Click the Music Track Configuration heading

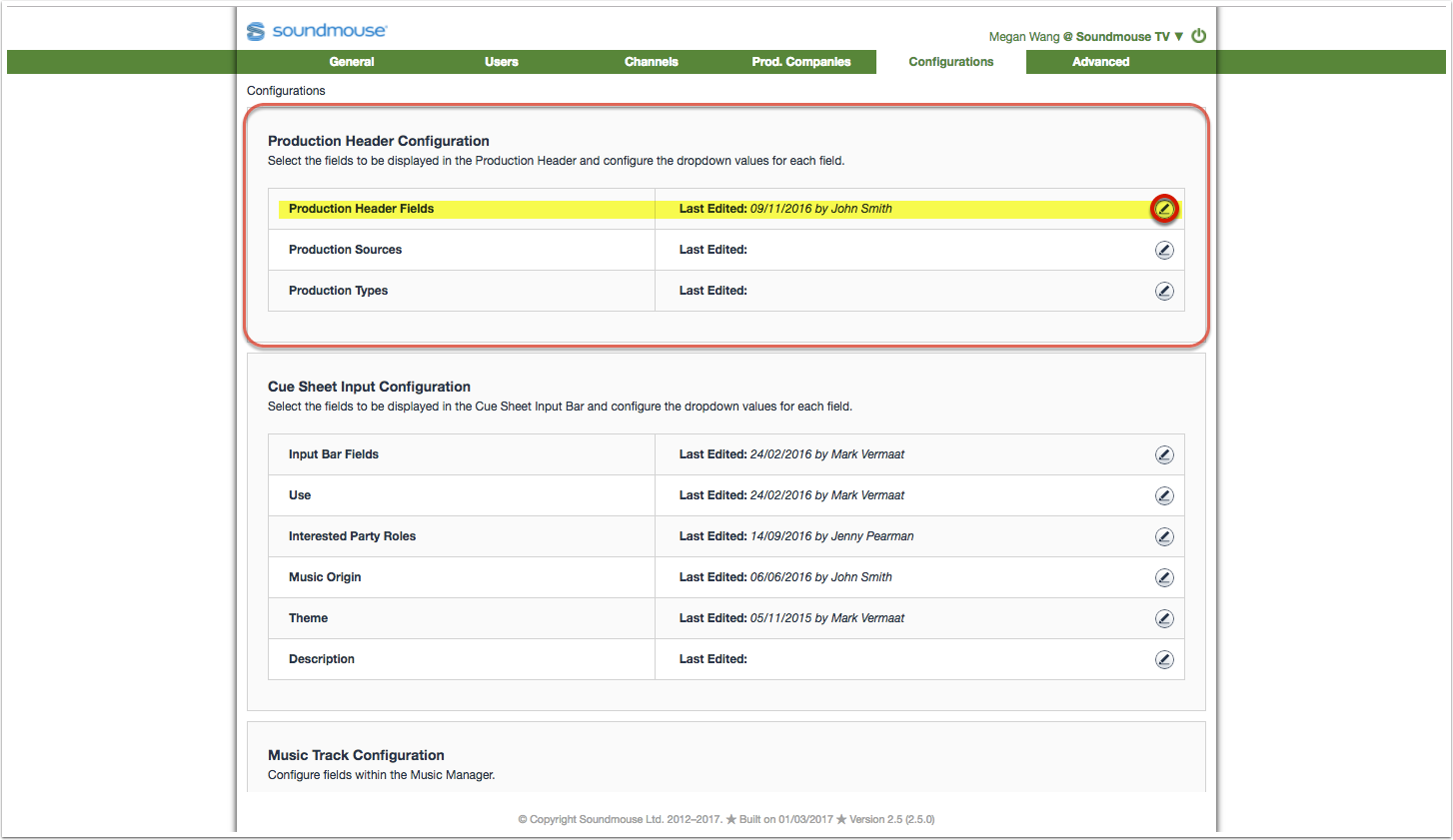tap(356, 755)
